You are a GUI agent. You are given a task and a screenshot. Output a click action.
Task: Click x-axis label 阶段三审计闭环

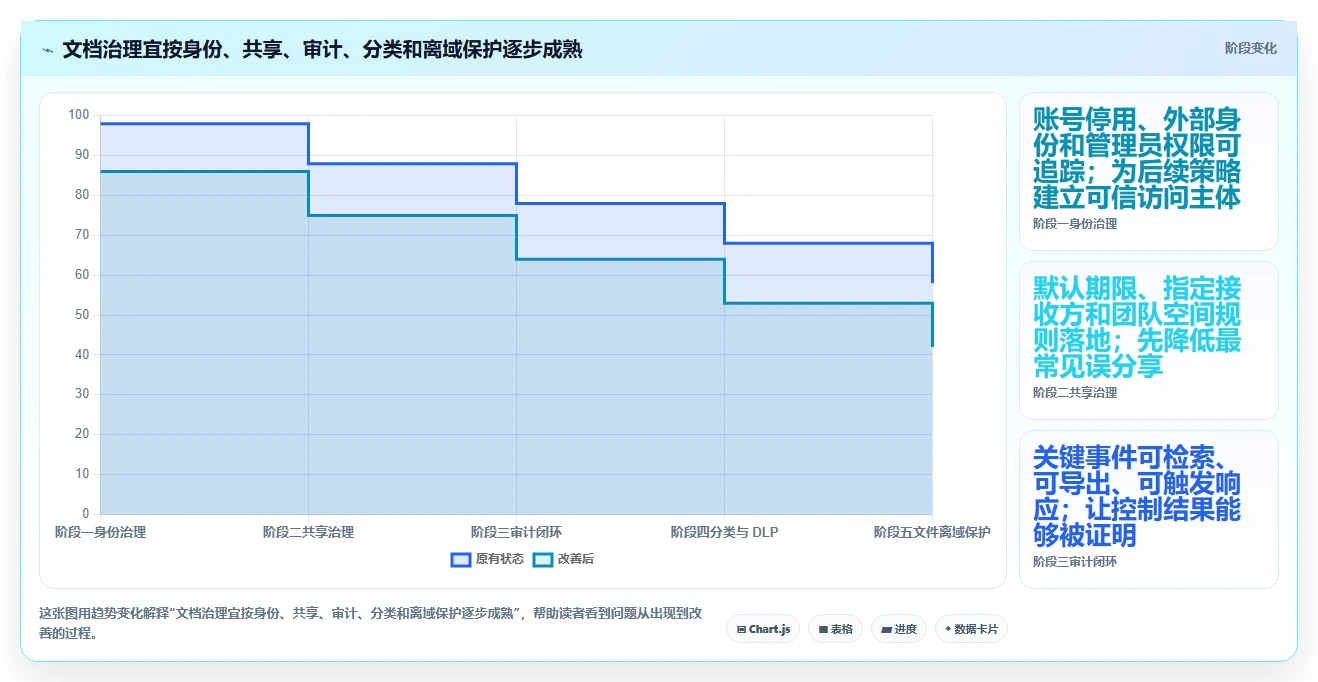coord(516,532)
